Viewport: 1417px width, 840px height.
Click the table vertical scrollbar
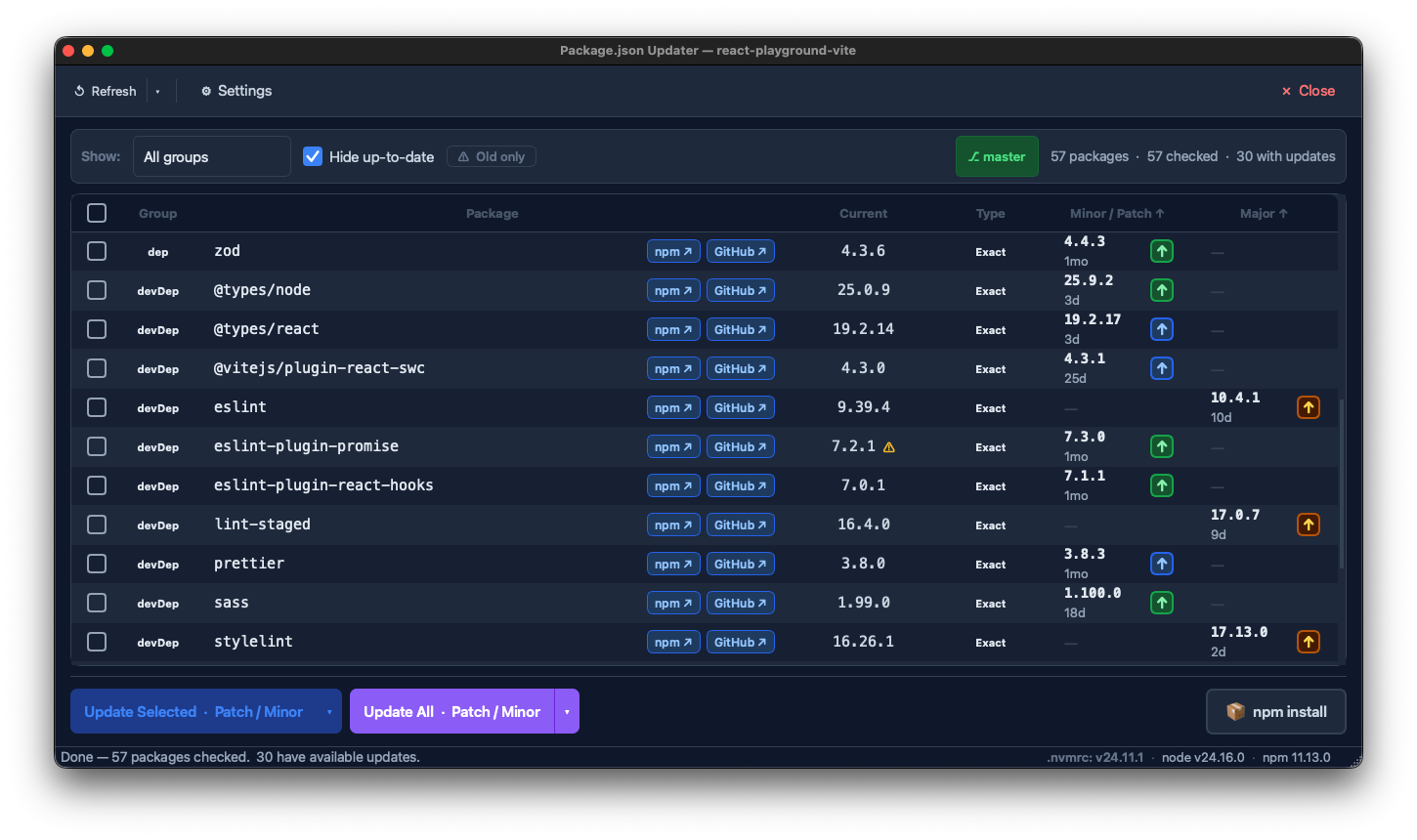(1342, 483)
